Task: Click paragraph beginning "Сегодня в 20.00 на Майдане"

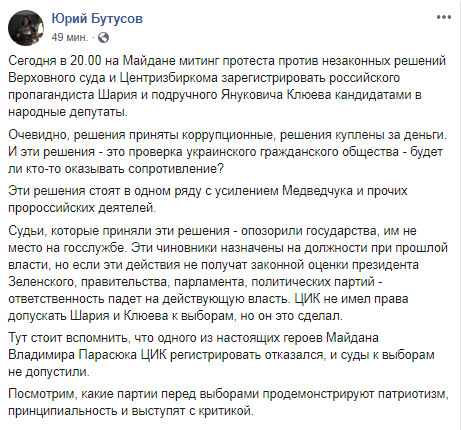Action: pos(227,86)
